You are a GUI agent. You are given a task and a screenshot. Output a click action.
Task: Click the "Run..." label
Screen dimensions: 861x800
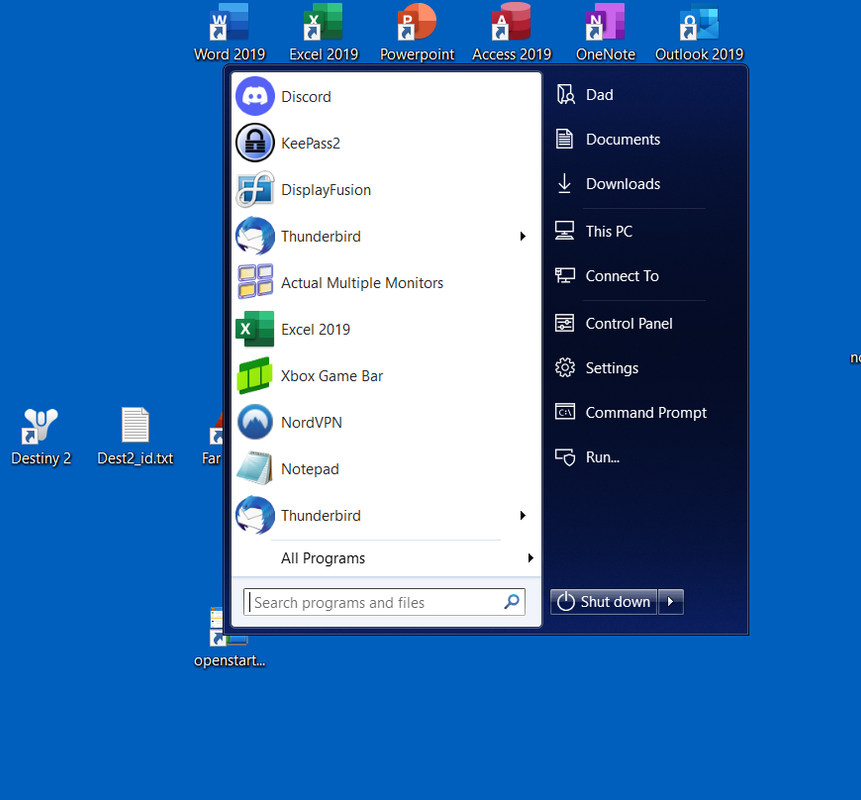(x=602, y=457)
